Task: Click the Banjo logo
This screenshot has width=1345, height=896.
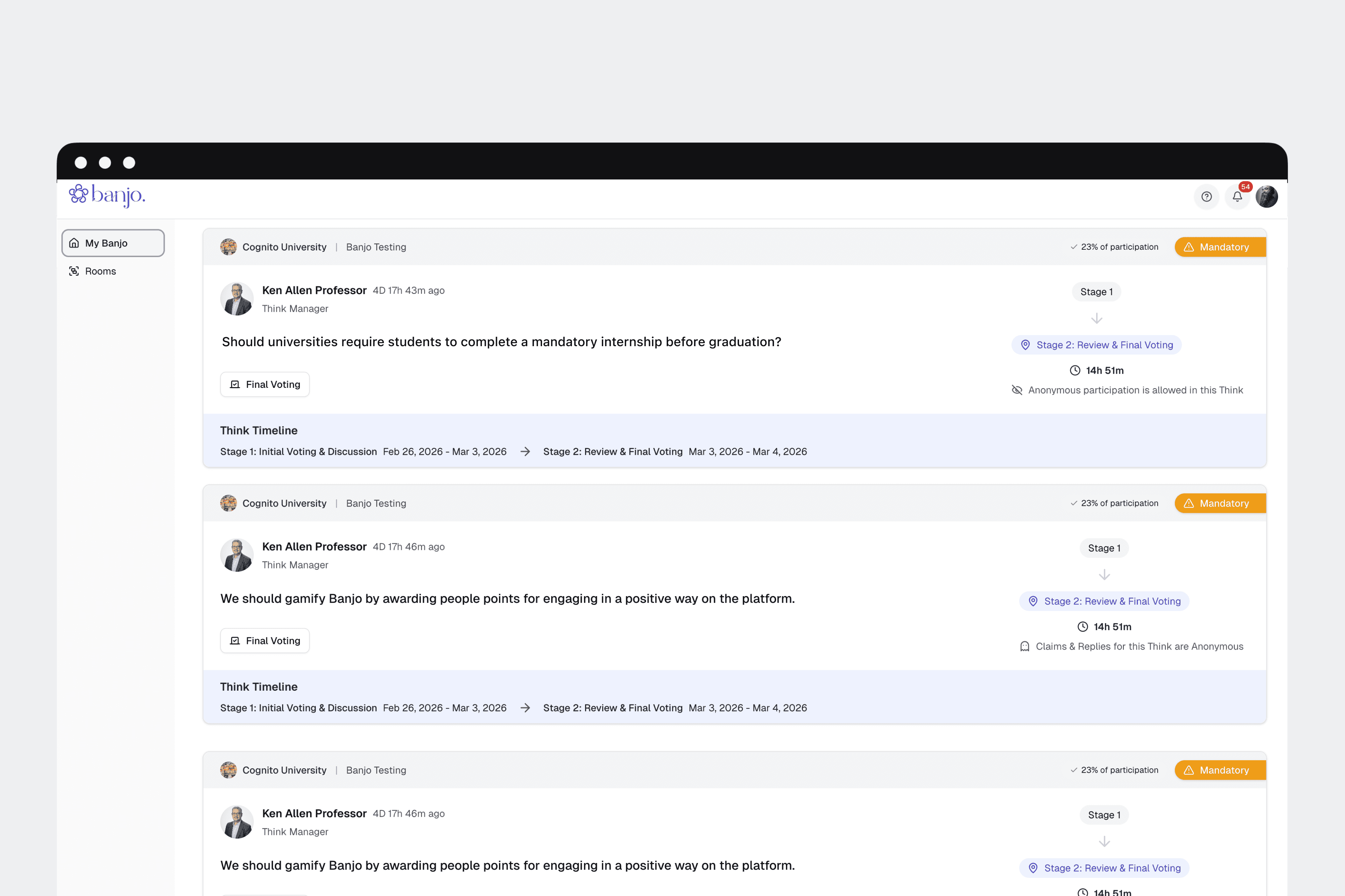Action: 107,195
